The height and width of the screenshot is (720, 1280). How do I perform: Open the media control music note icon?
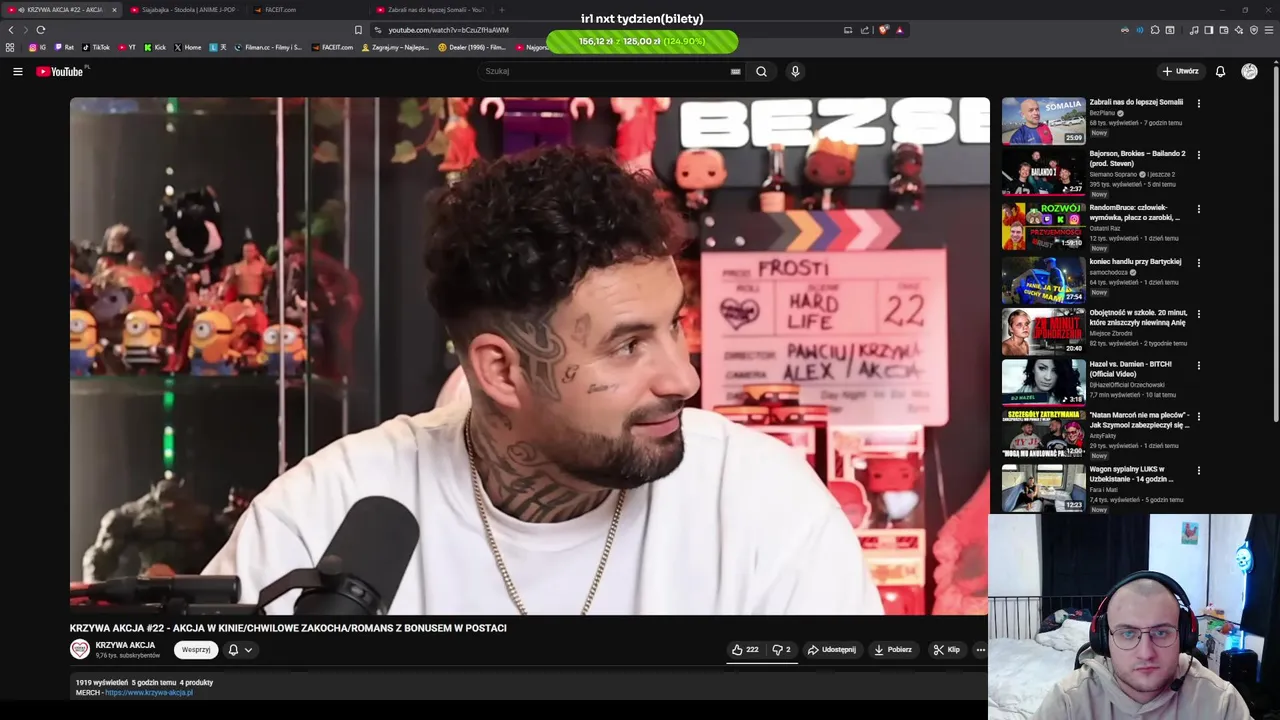1194,30
